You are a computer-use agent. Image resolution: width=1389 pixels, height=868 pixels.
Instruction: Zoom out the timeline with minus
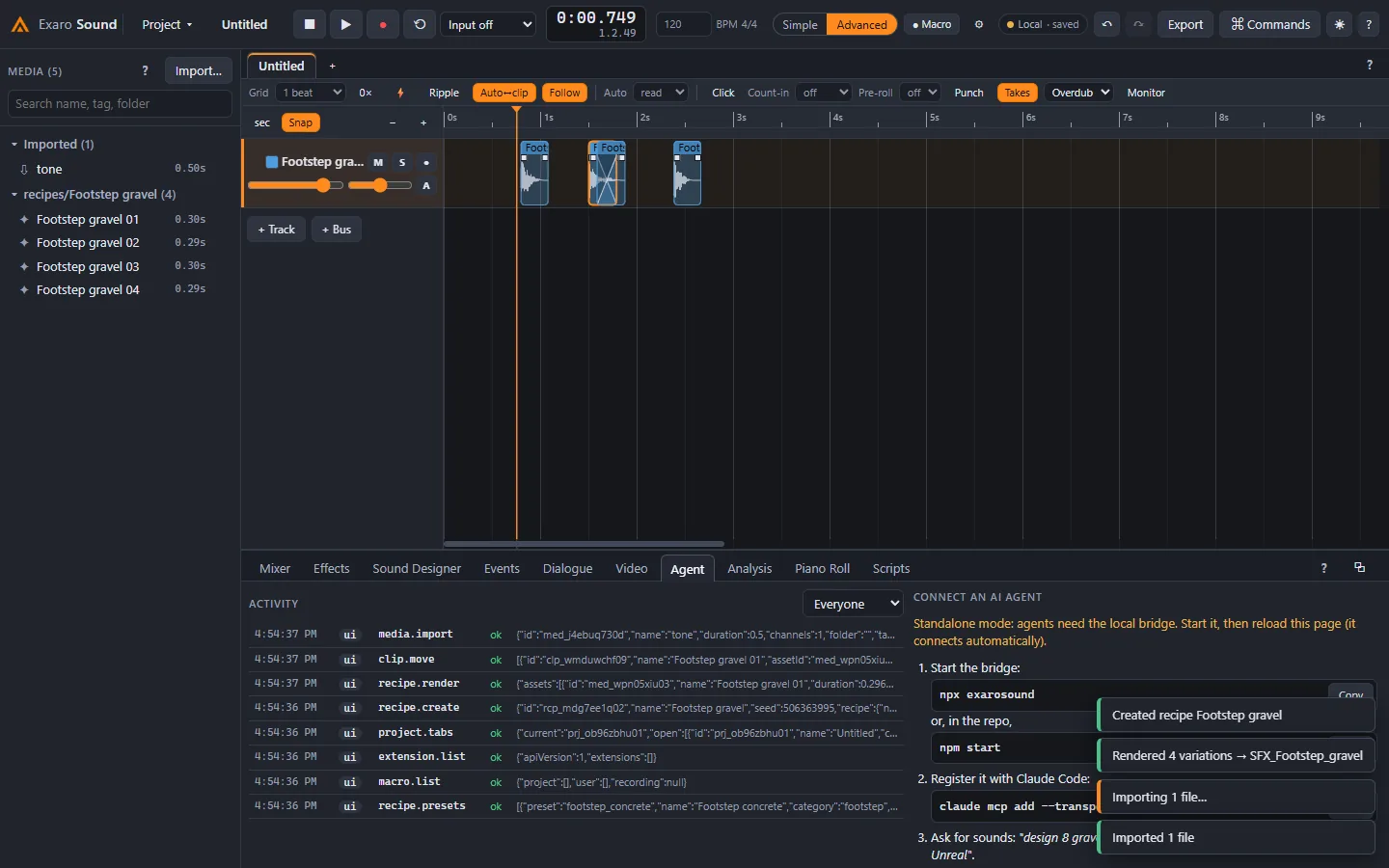[393, 122]
